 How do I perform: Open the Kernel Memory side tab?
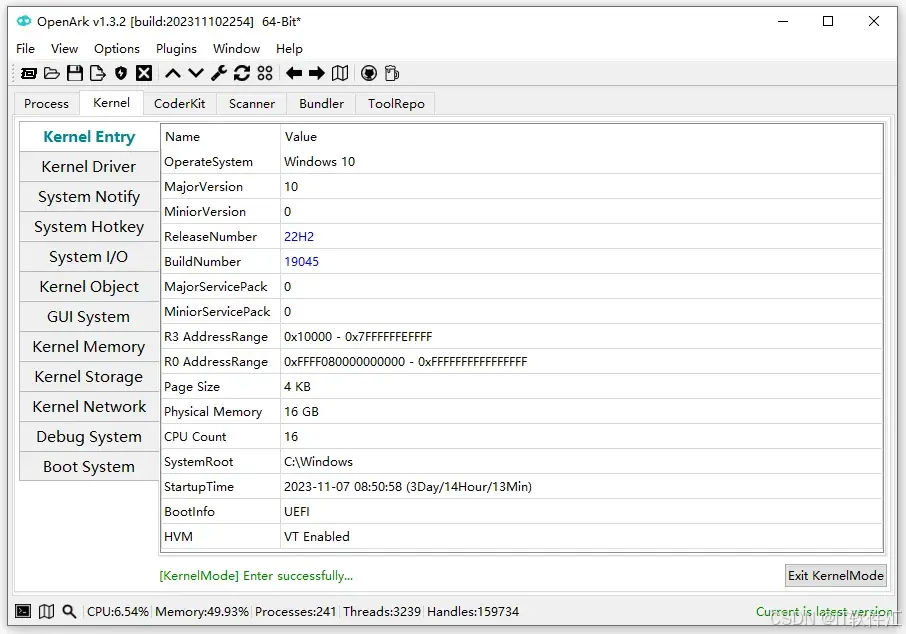tap(89, 347)
